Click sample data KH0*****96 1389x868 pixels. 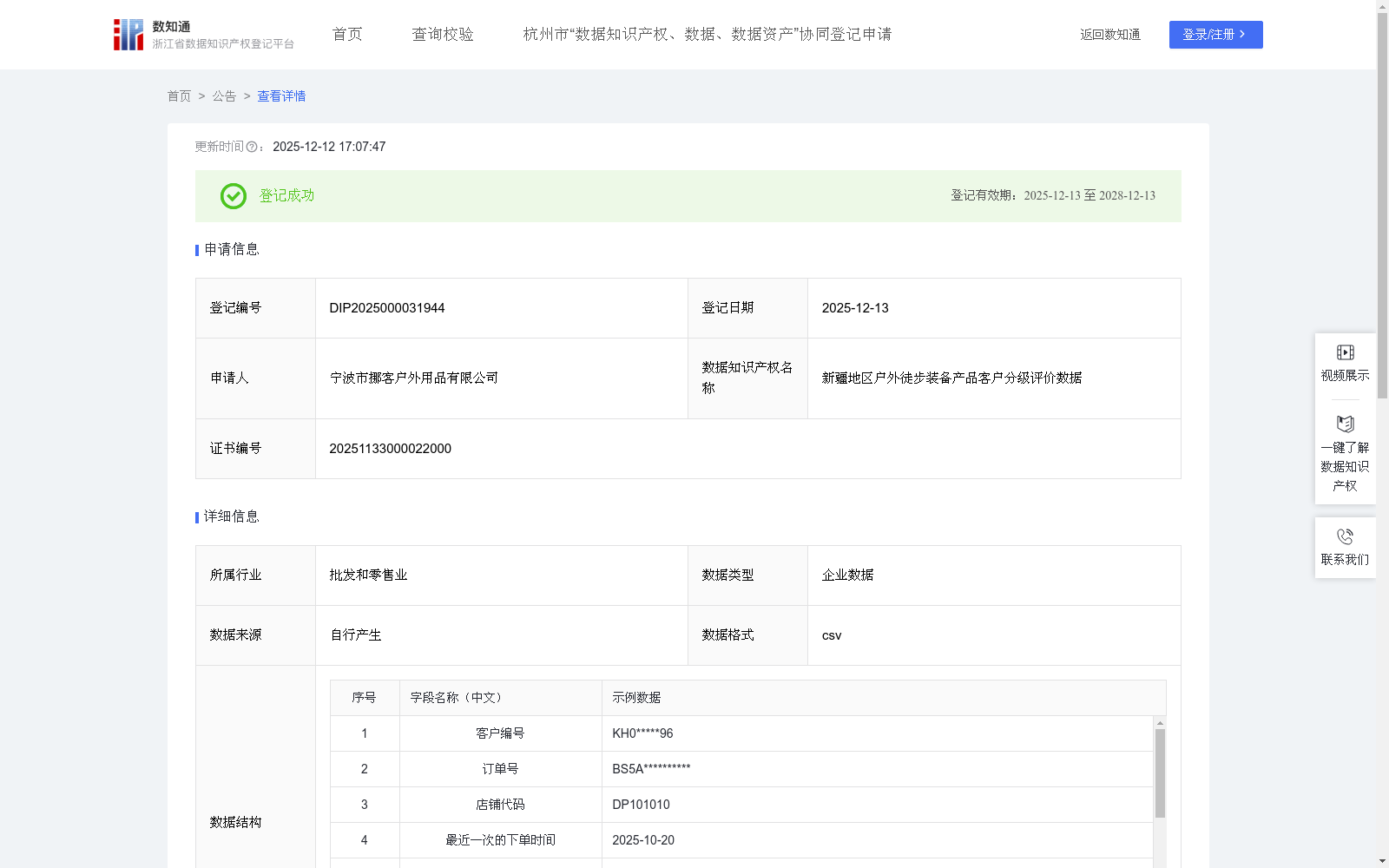[x=642, y=733]
